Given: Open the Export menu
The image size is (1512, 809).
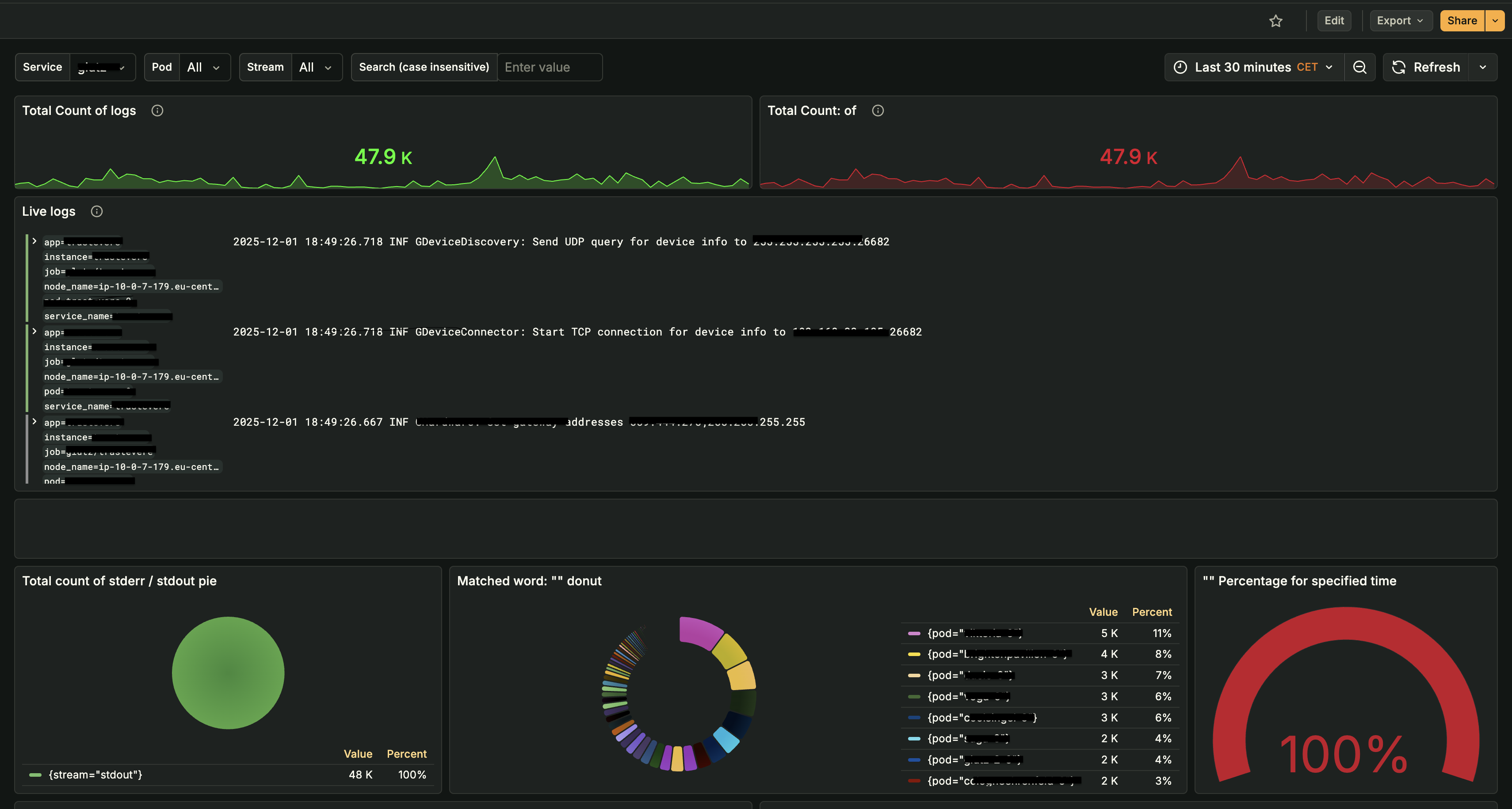Looking at the screenshot, I should [x=1401, y=20].
